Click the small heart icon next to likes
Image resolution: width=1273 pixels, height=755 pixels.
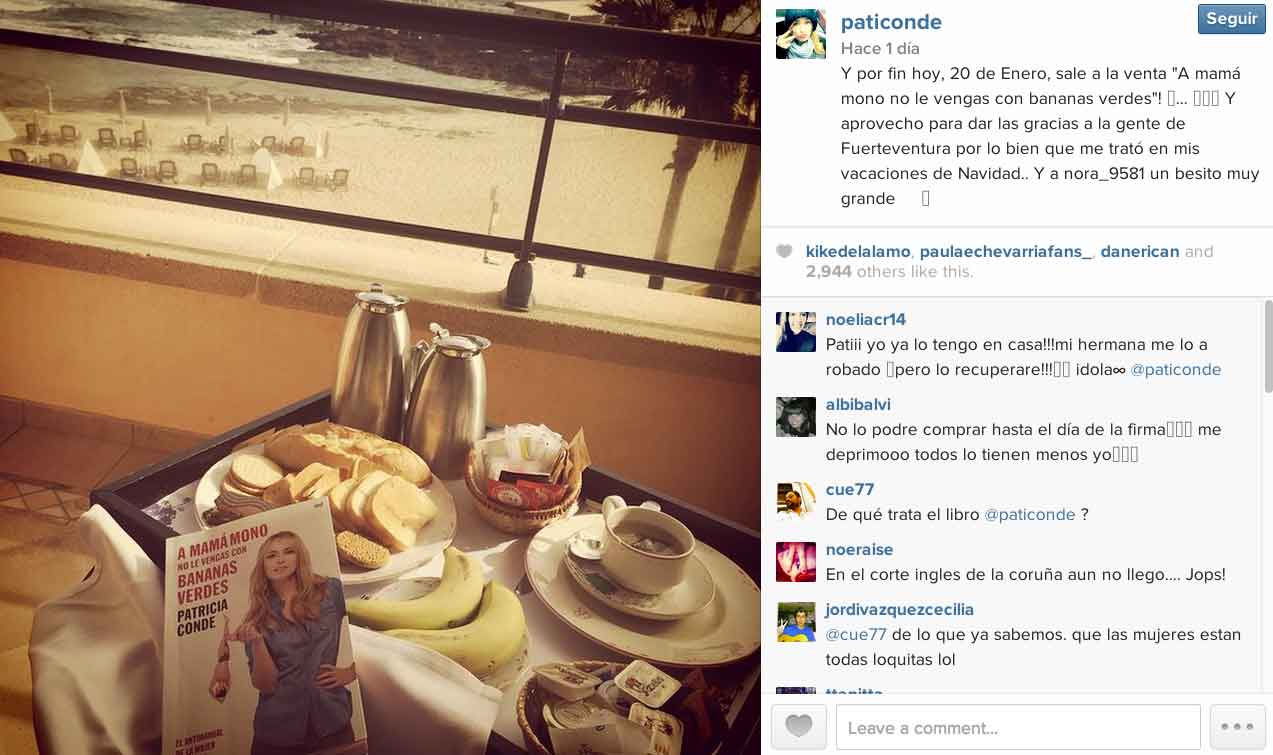(x=785, y=252)
